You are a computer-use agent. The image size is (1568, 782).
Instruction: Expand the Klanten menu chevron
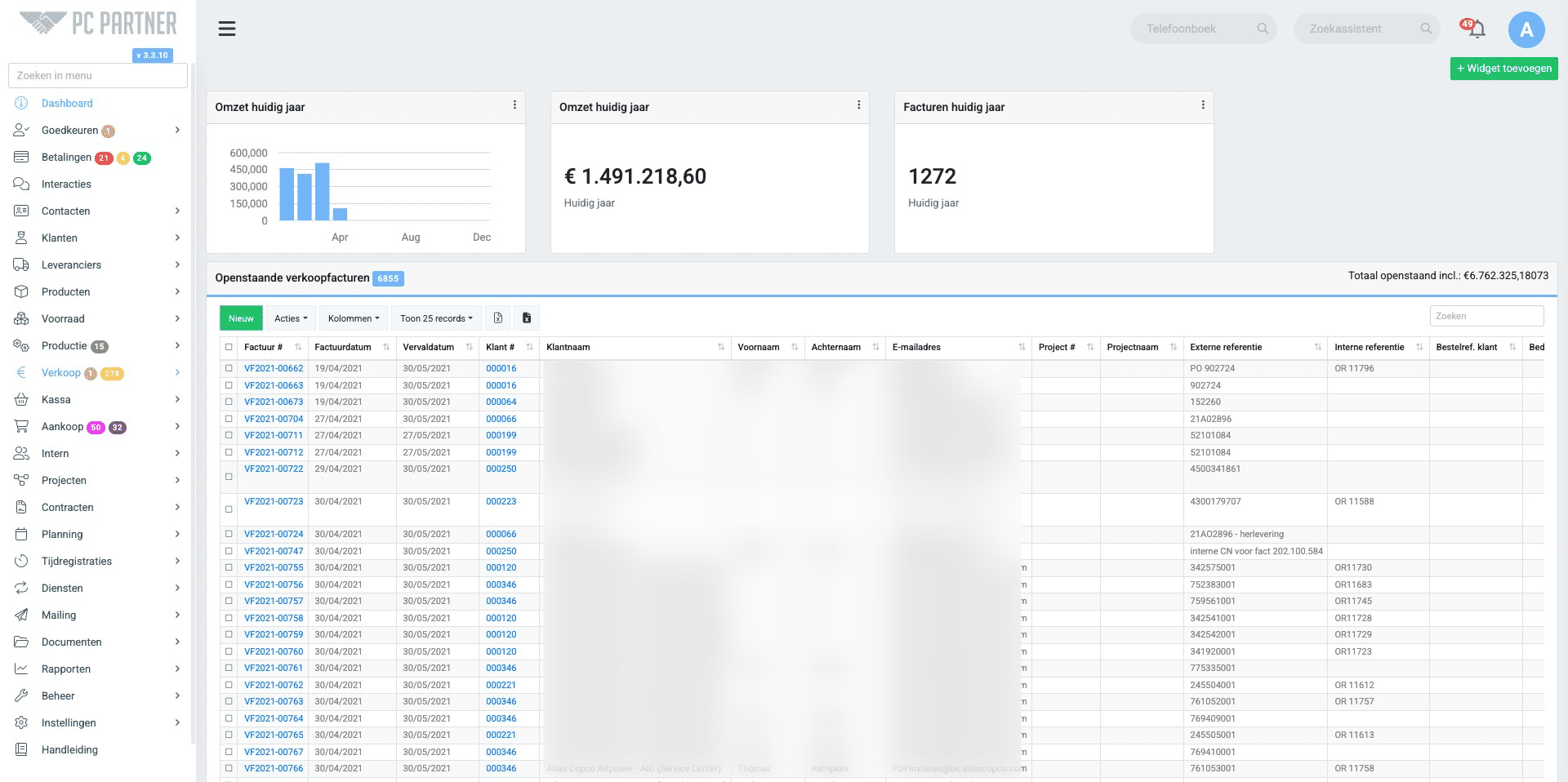[x=177, y=238]
